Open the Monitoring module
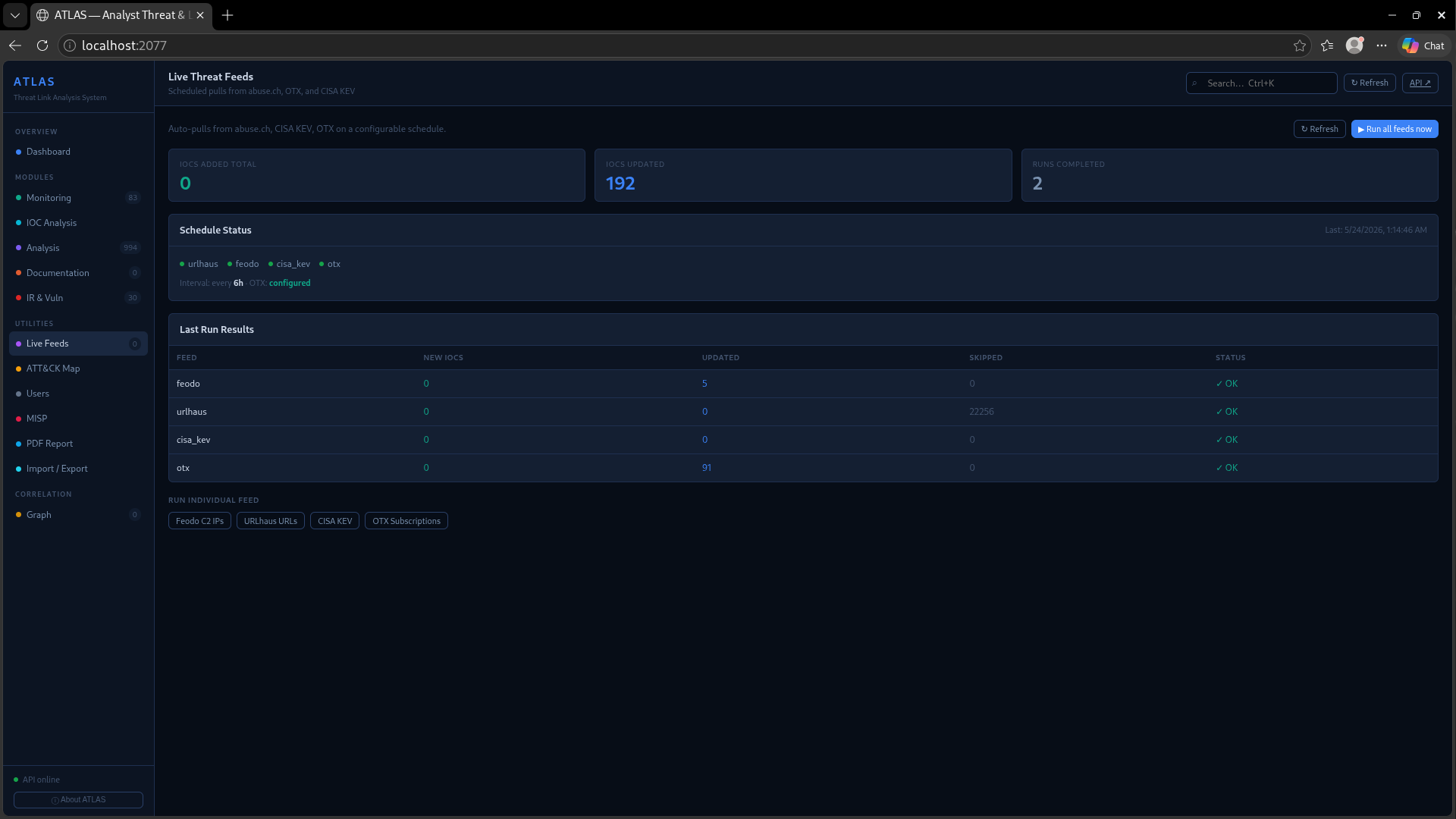The image size is (1456, 819). pos(78,198)
